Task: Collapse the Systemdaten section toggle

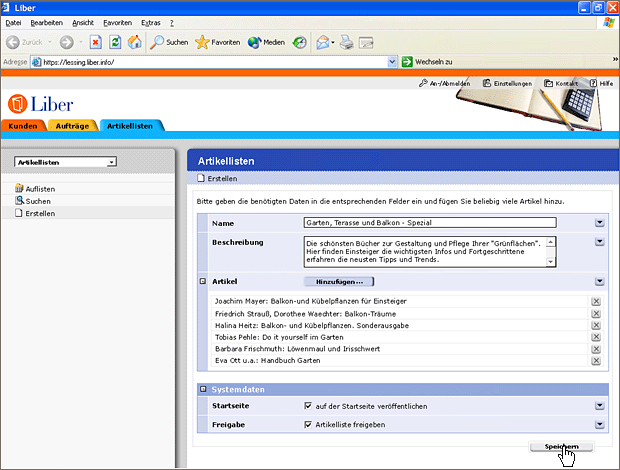Action: 203,389
